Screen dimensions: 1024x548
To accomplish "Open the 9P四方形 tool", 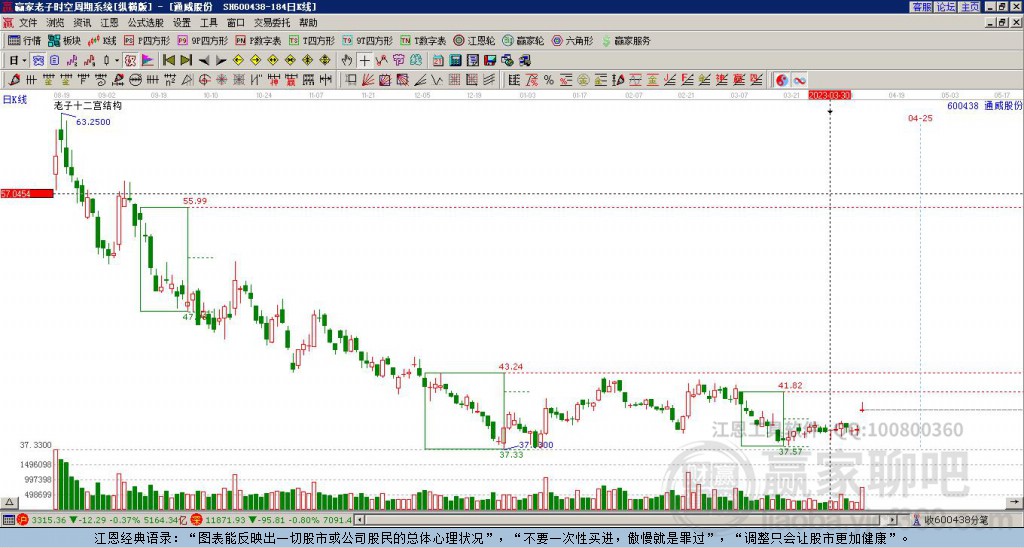I will [202, 40].
